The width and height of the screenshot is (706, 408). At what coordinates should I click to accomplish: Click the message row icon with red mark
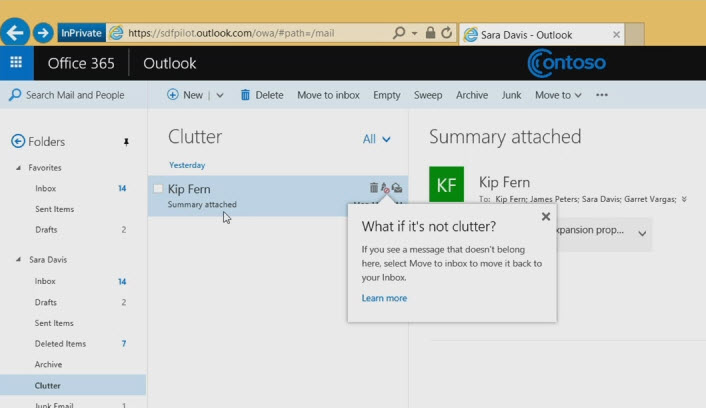[385, 188]
